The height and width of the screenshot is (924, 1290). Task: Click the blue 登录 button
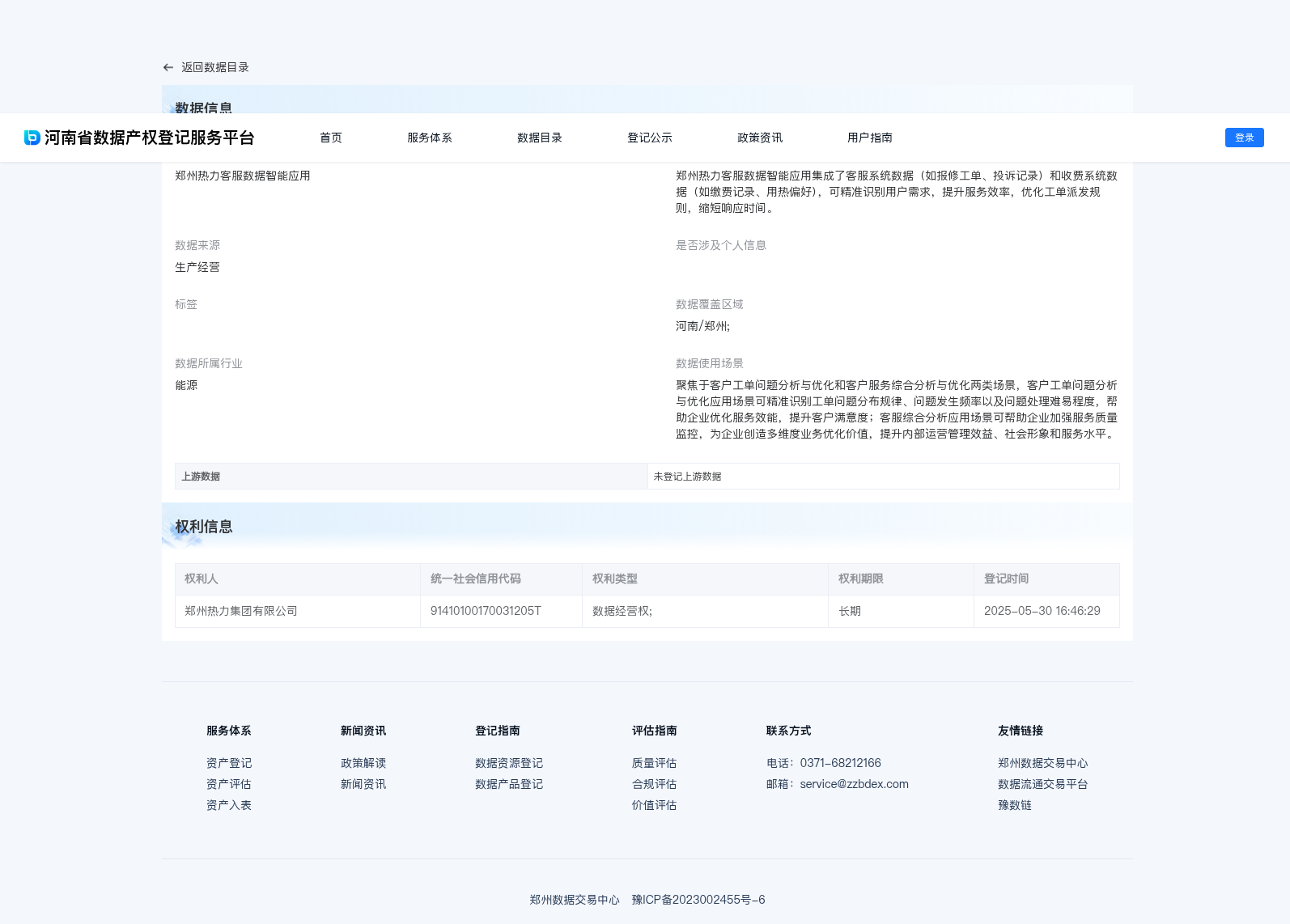(x=1245, y=138)
